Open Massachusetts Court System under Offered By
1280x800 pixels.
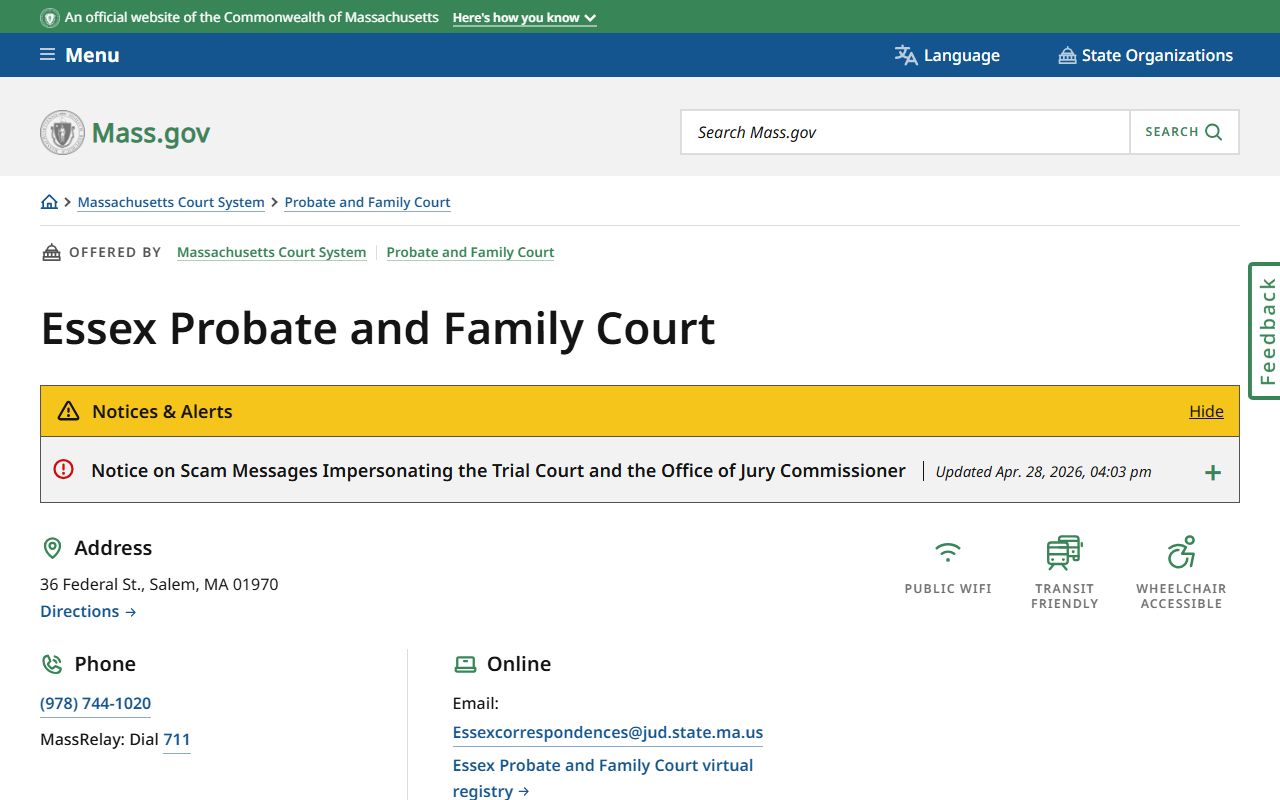click(x=272, y=252)
